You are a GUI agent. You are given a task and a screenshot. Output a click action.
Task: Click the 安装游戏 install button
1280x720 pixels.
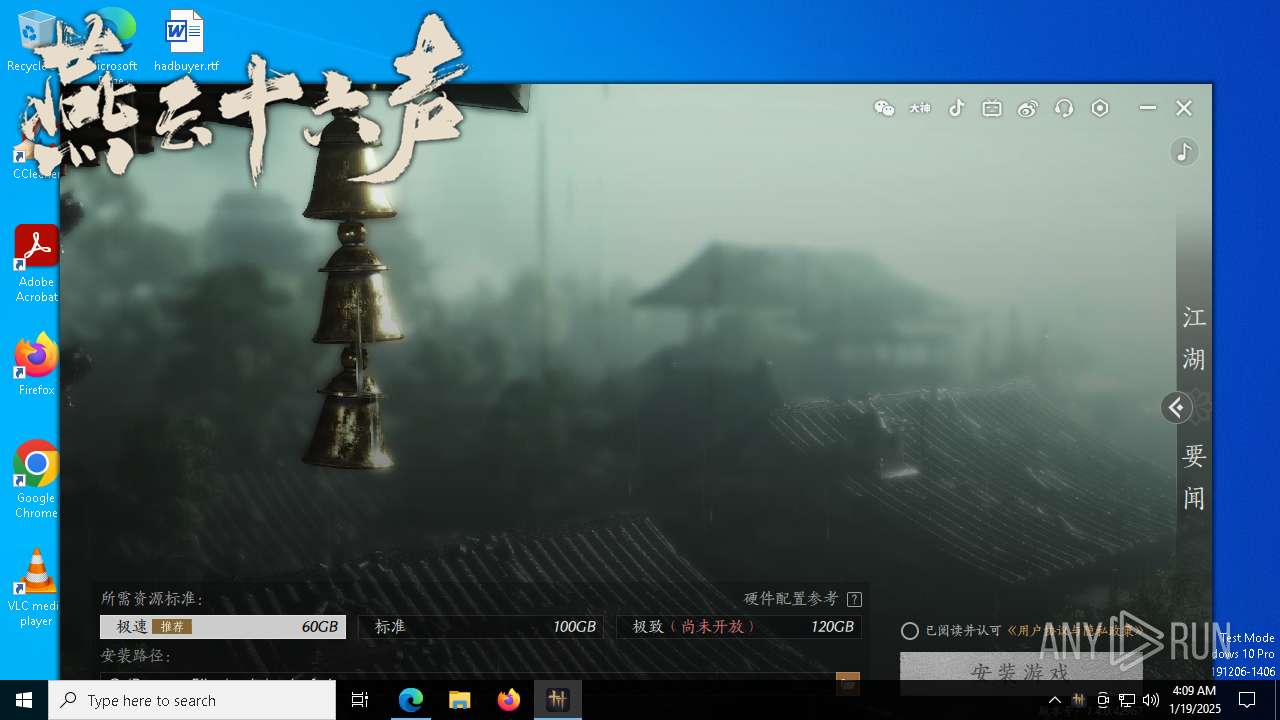1021,672
